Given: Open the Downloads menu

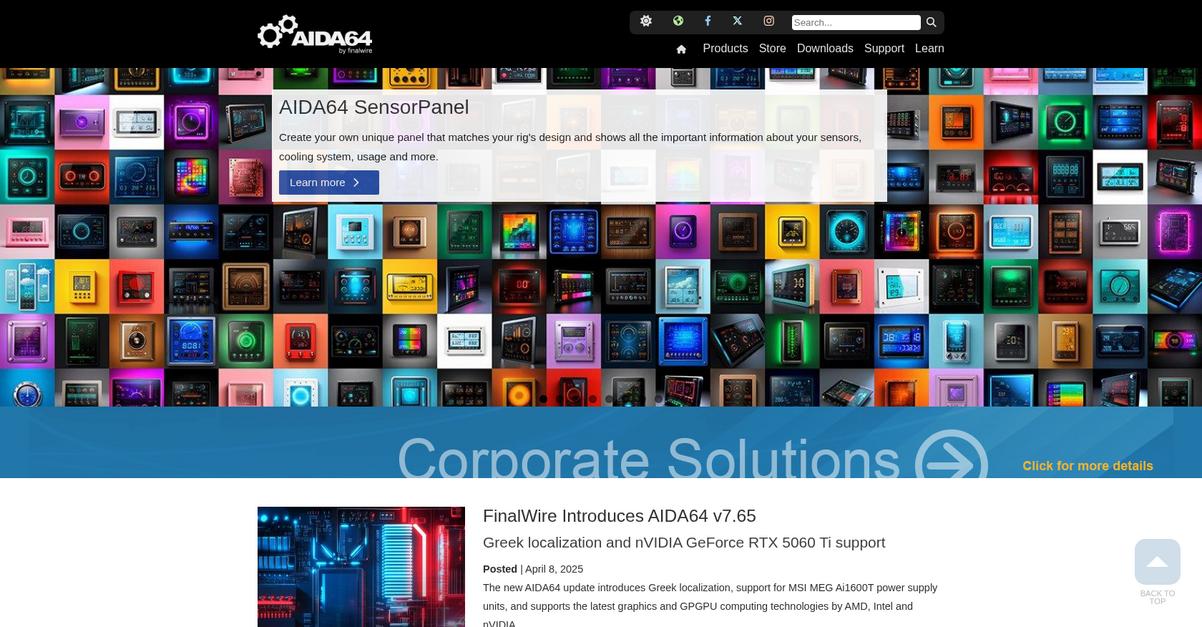Looking at the screenshot, I should pyautogui.click(x=825, y=48).
